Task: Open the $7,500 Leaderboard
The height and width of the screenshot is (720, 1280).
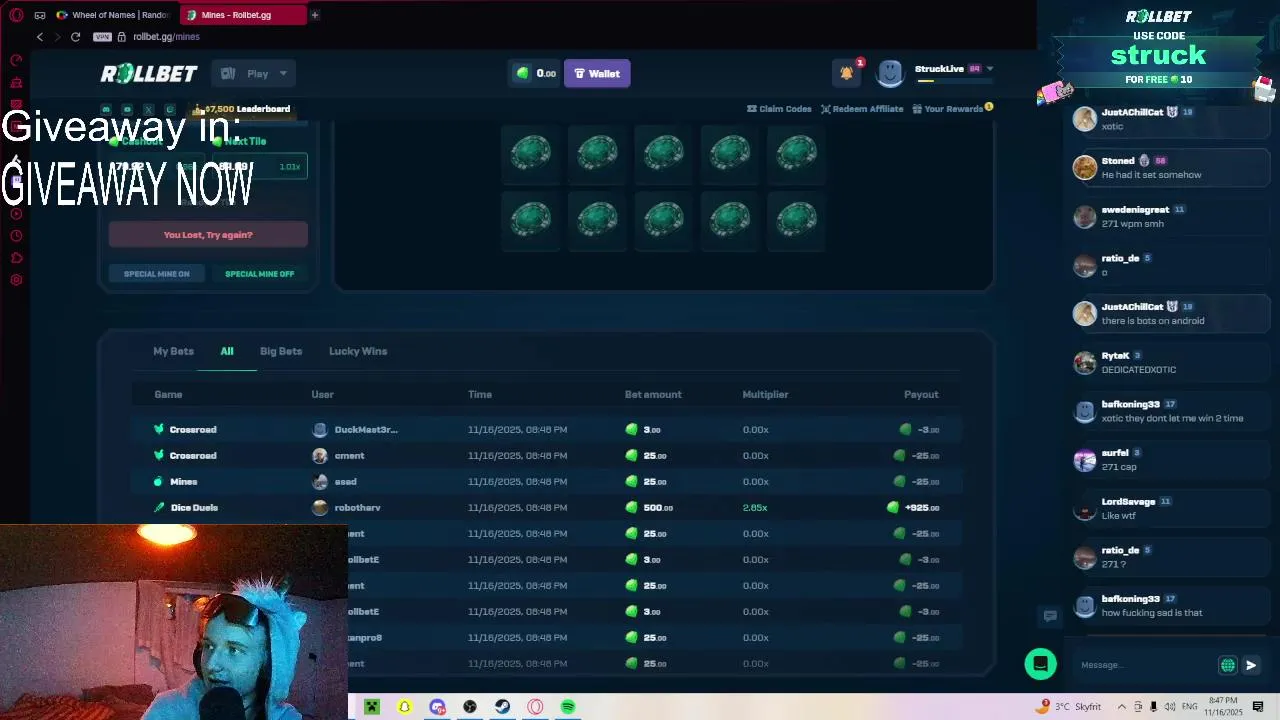Action: click(x=241, y=109)
